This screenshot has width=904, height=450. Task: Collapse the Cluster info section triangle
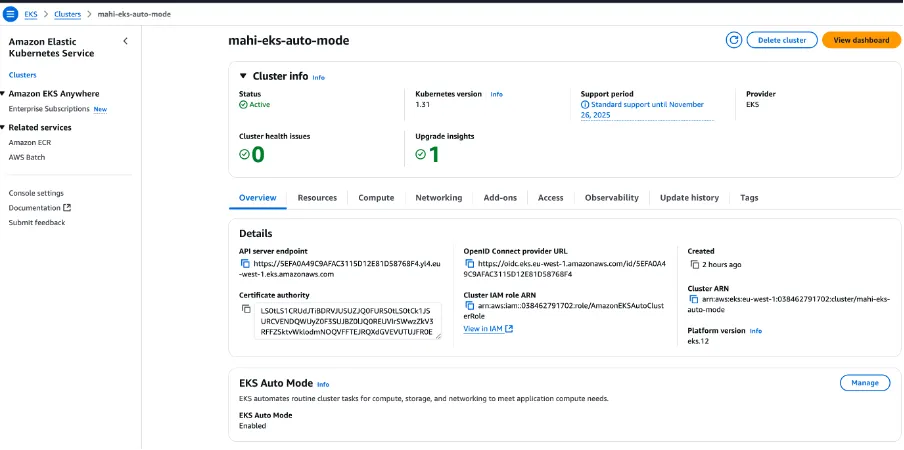coord(243,76)
